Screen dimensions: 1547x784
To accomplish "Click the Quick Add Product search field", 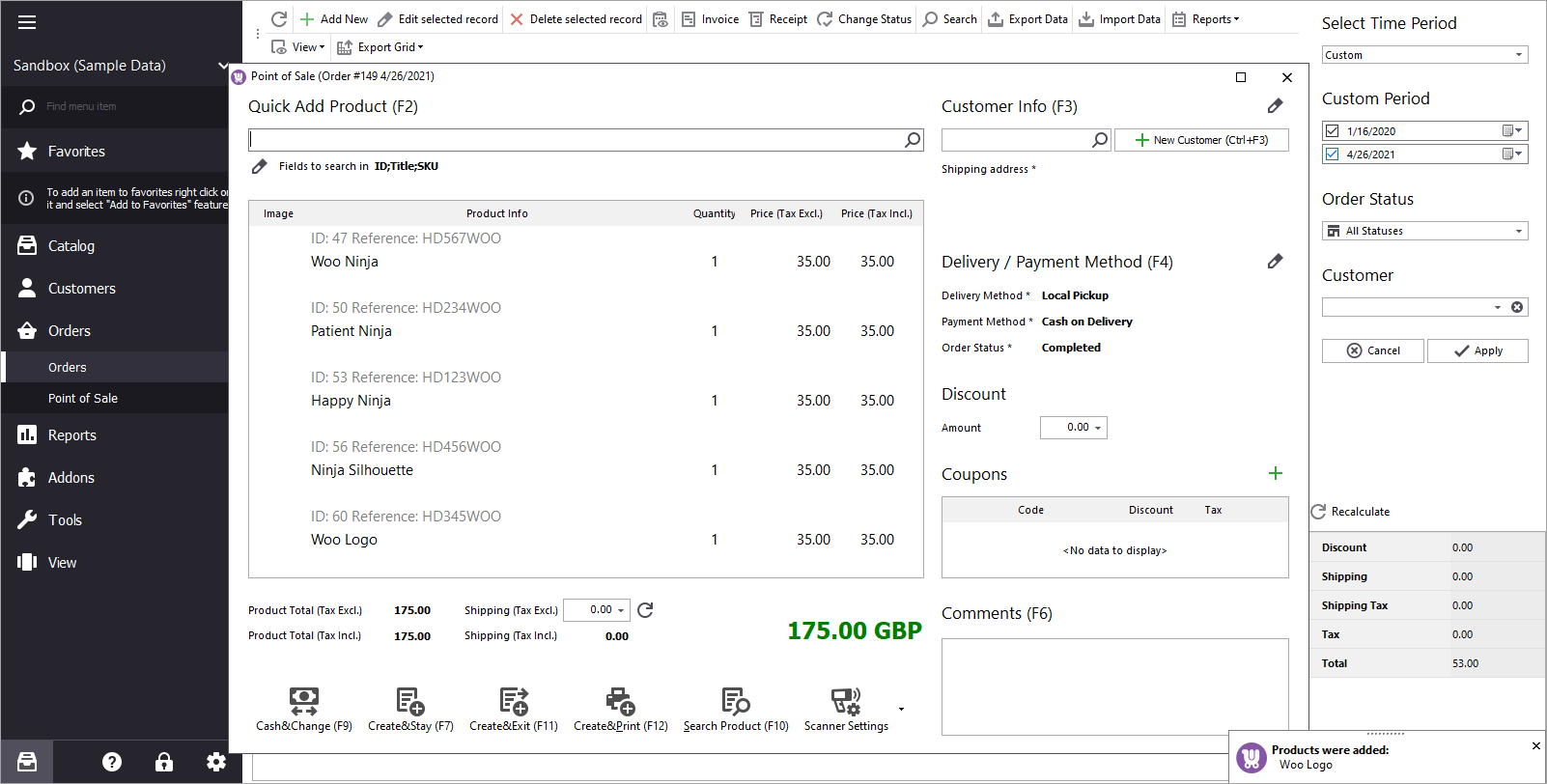I will [576, 140].
